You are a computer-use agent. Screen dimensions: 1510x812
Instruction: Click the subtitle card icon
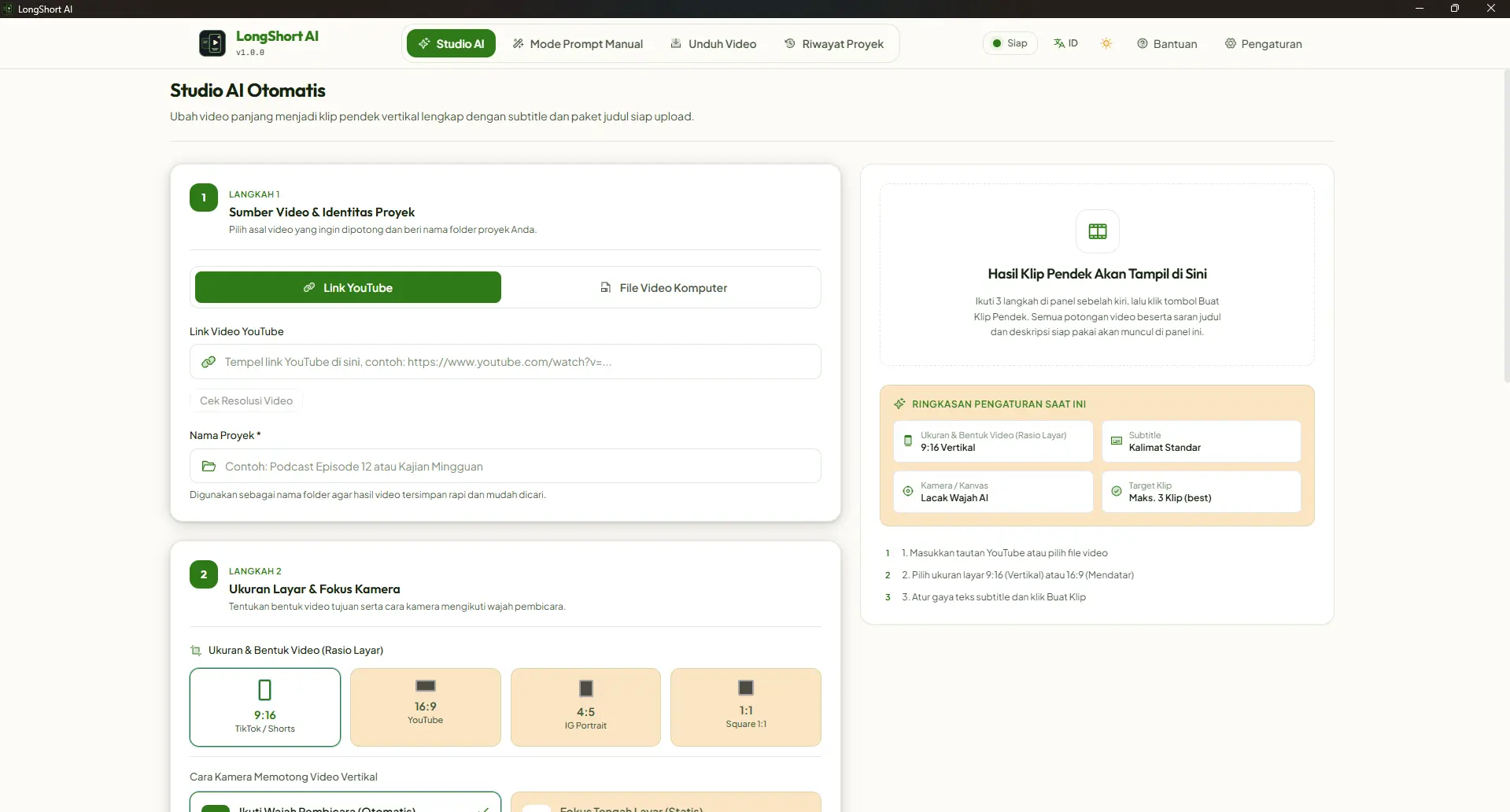(x=1116, y=441)
